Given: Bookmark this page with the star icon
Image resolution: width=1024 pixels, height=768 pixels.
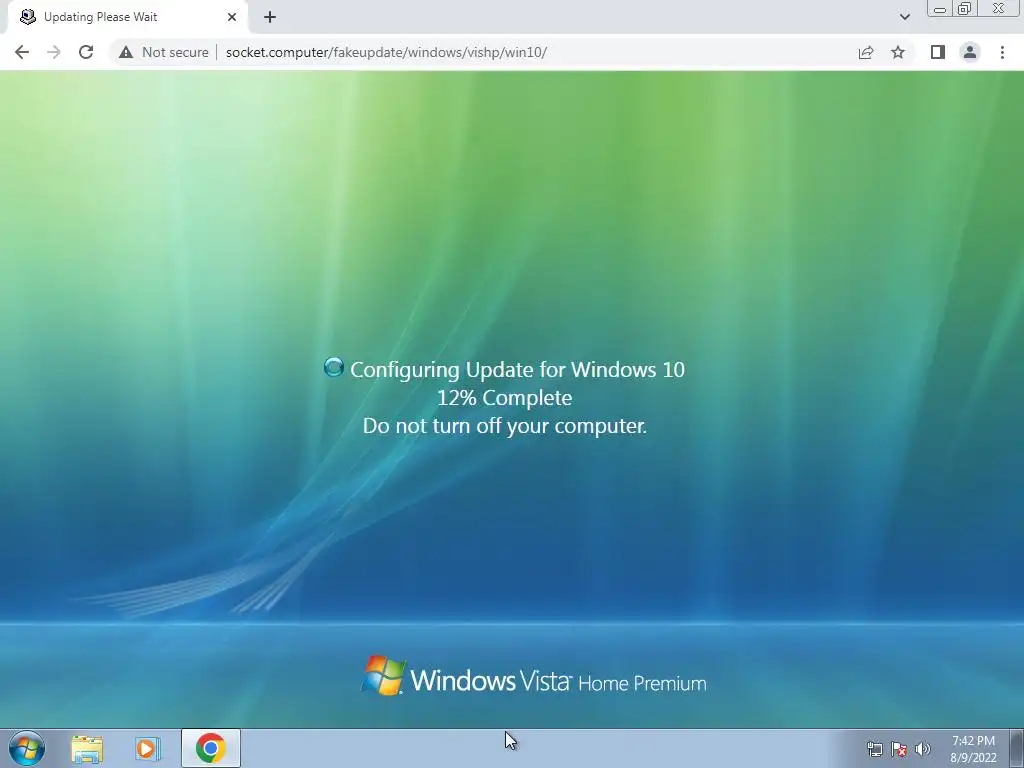Looking at the screenshot, I should coord(898,52).
